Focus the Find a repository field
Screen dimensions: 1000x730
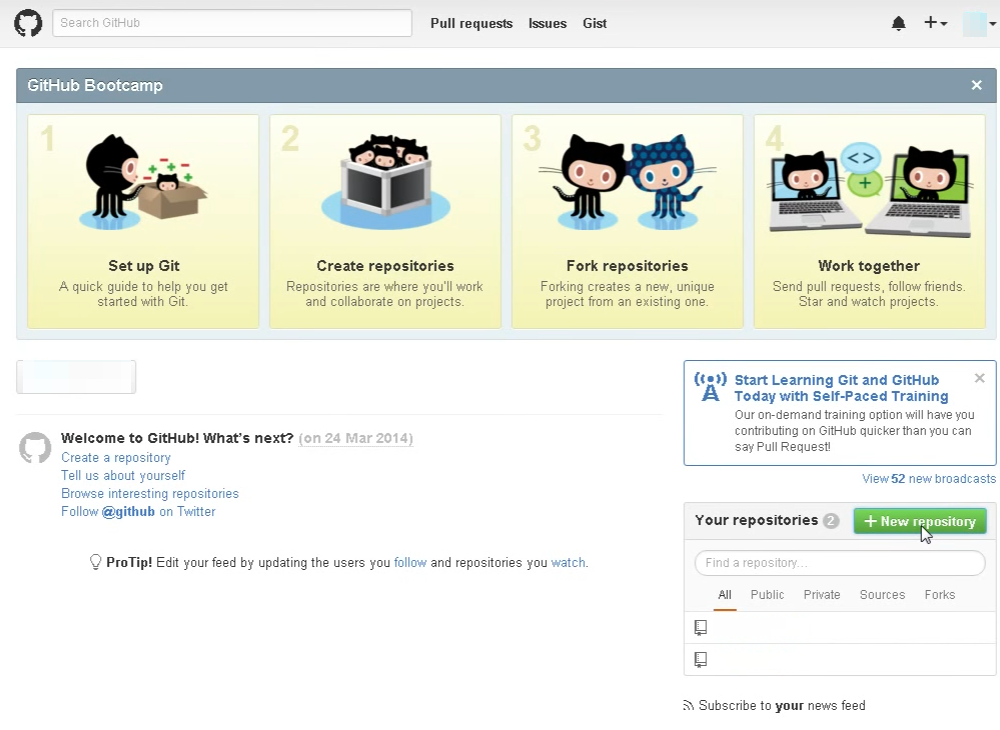pos(840,563)
